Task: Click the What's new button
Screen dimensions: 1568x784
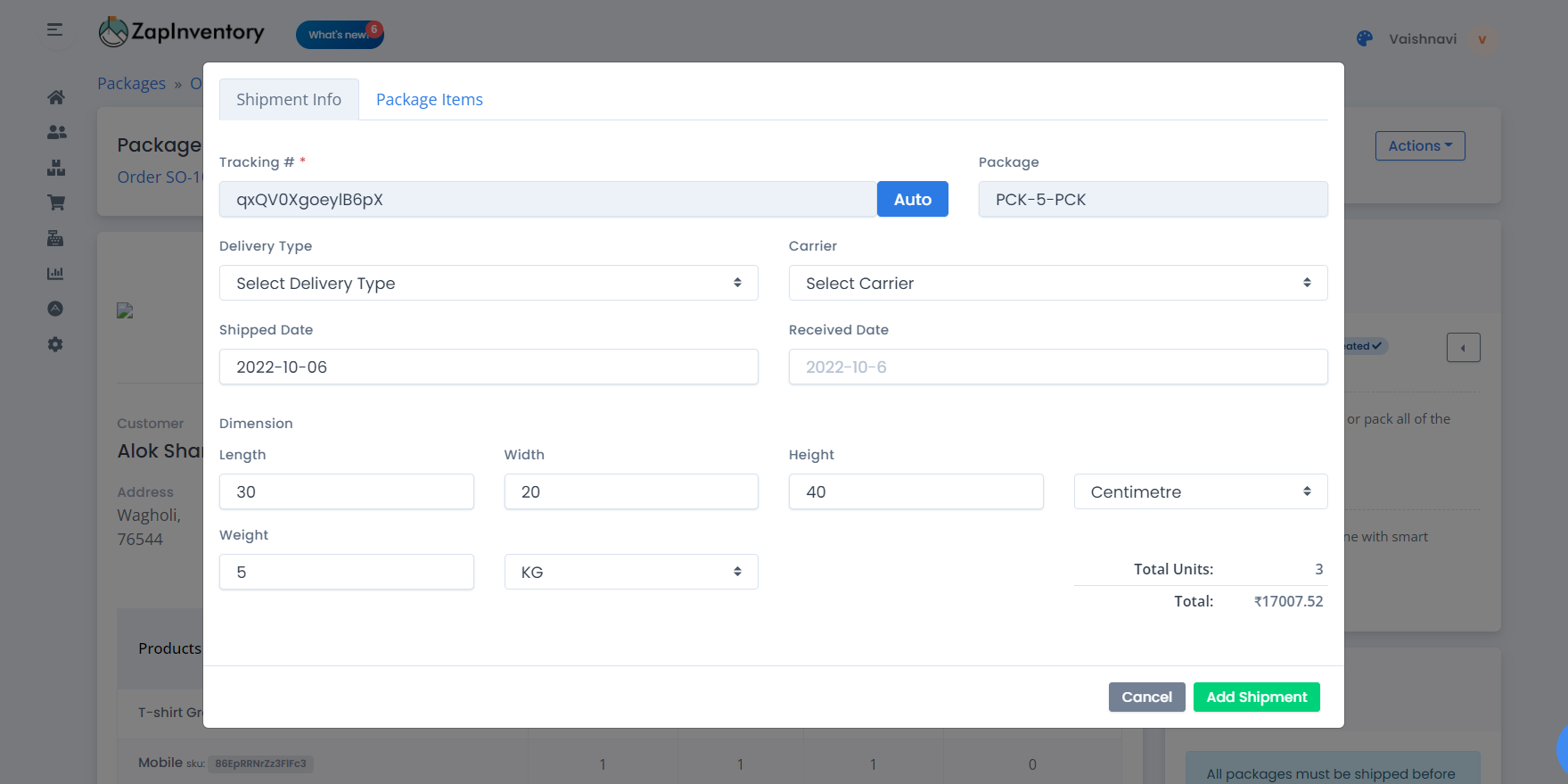Action: (340, 35)
